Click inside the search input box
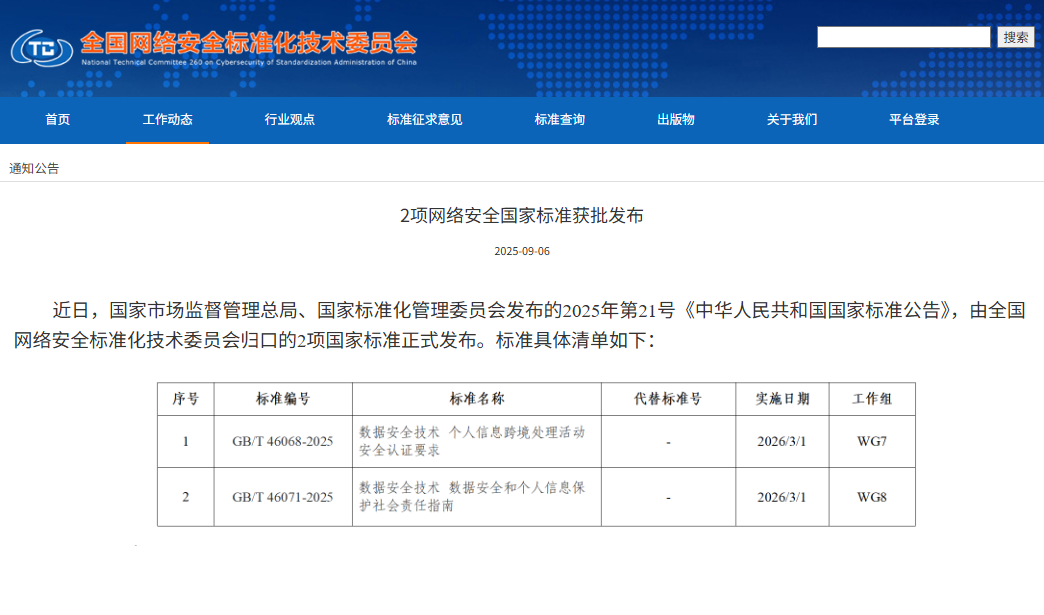The image size is (1044, 615). 900,37
